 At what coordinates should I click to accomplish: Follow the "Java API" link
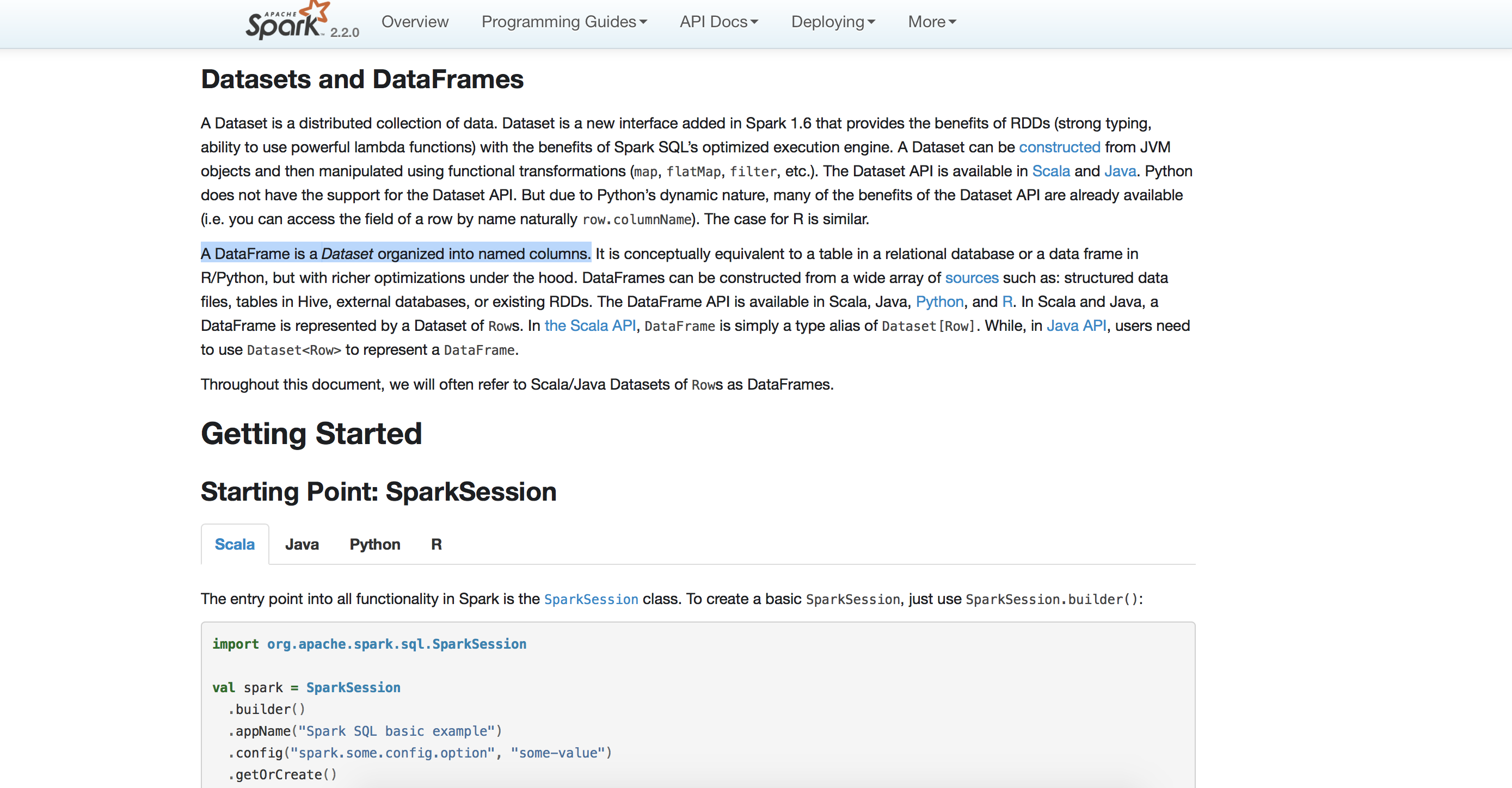(1076, 326)
